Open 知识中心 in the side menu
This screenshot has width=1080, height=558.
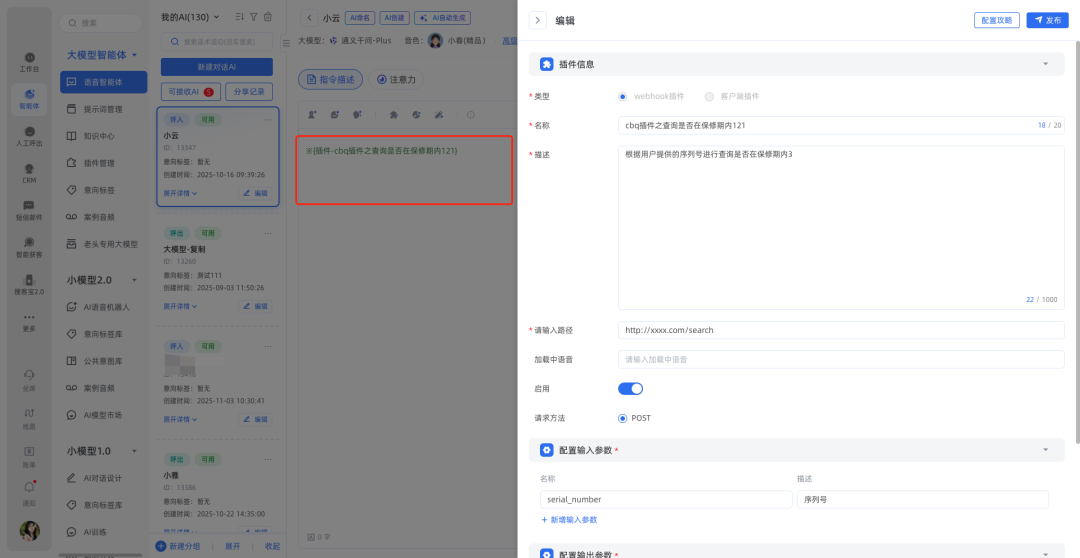pyautogui.click(x=98, y=136)
